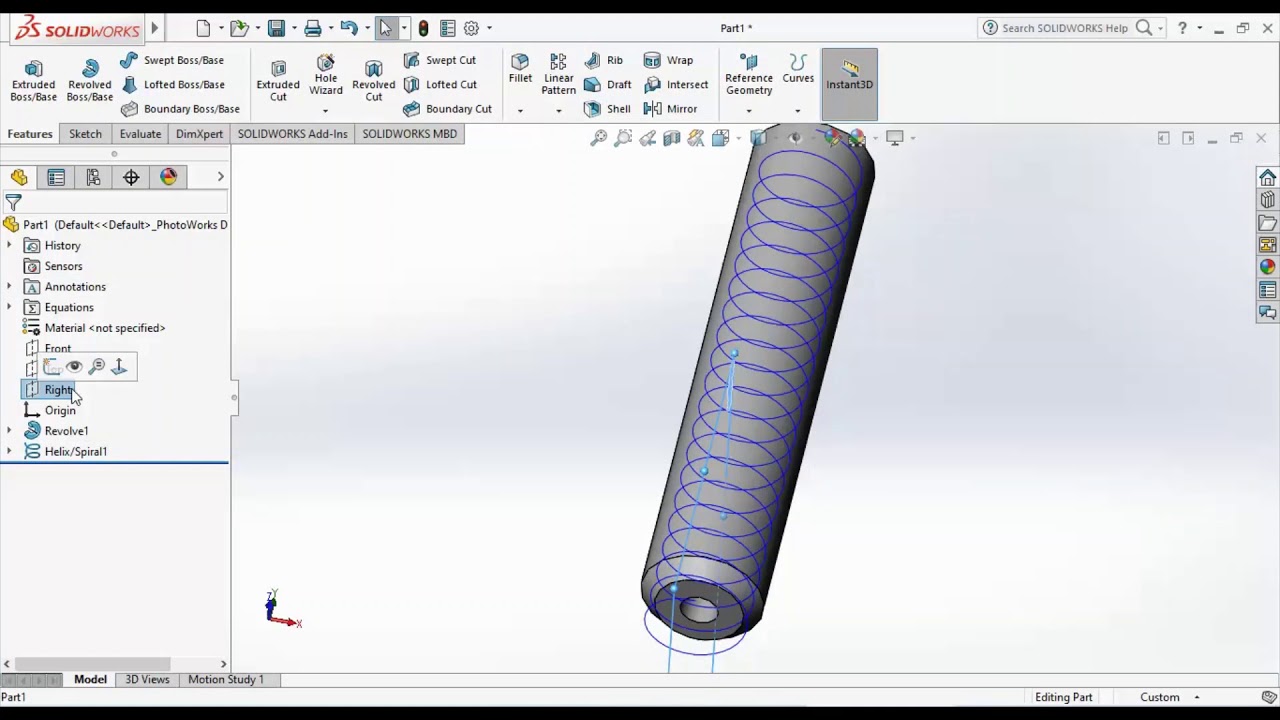Screen dimensions: 1280x720
Task: Open the PropertyManager tab icon
Action: [x=56, y=177]
